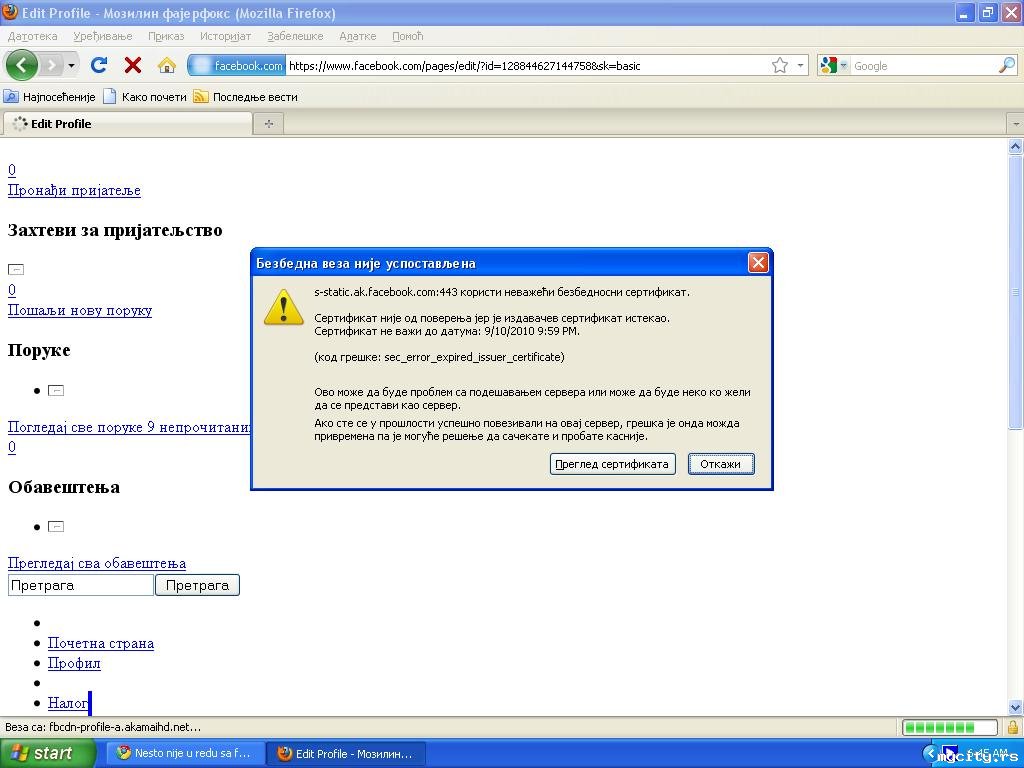Image resolution: width=1024 pixels, height=768 pixels.
Task: Click the broken image under Поруке
Action: click(x=56, y=391)
